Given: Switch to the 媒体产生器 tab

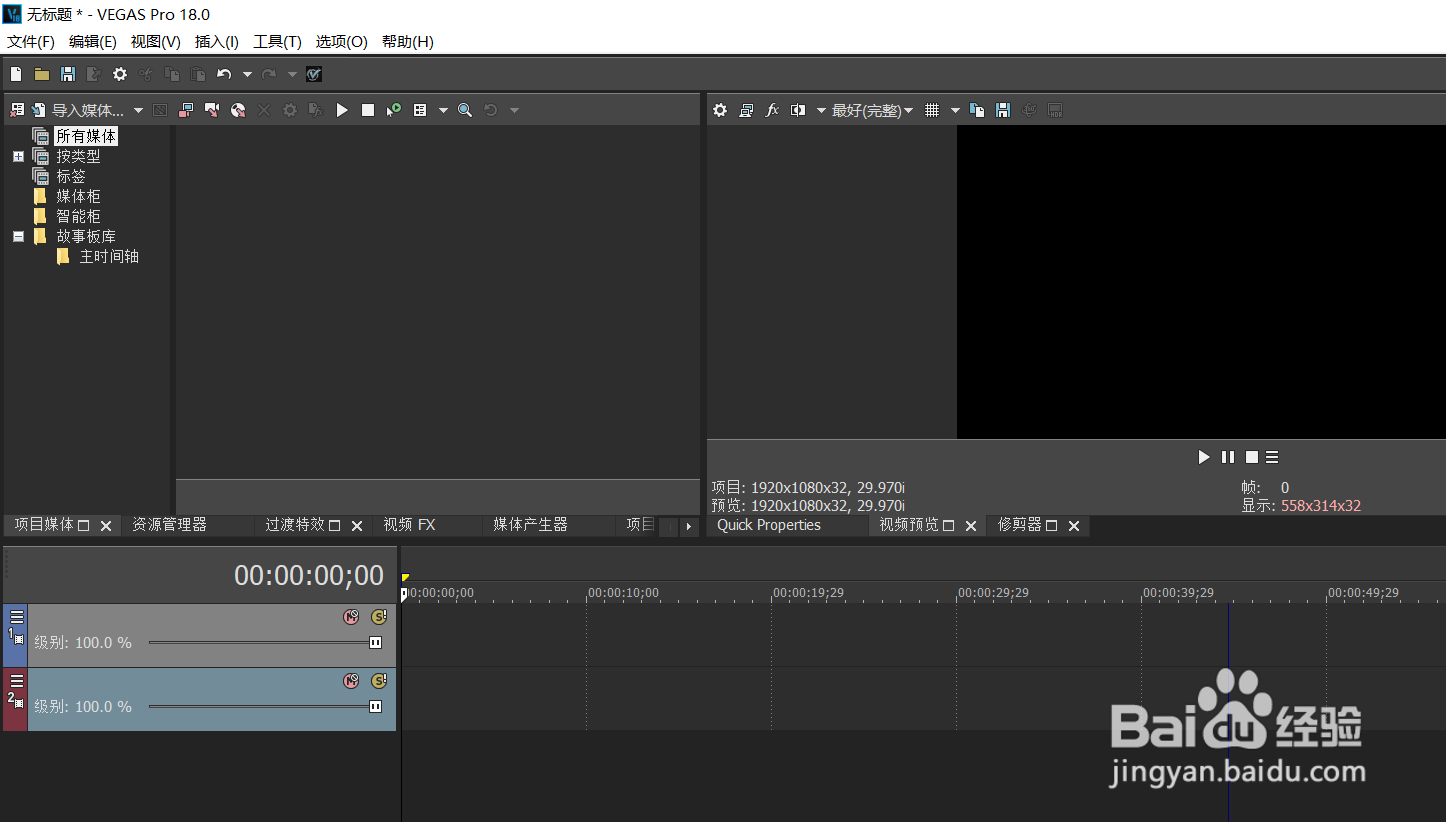Looking at the screenshot, I should click(x=530, y=525).
